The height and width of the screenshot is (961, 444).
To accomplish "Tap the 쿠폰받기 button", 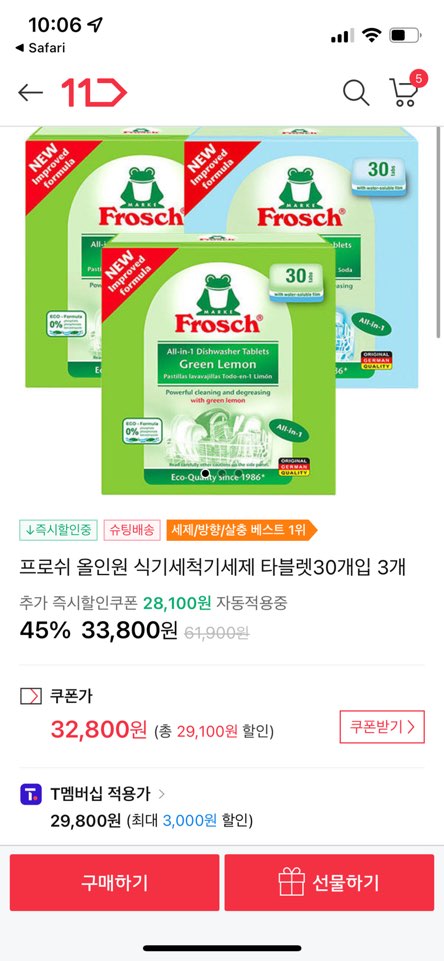I will pos(382,727).
